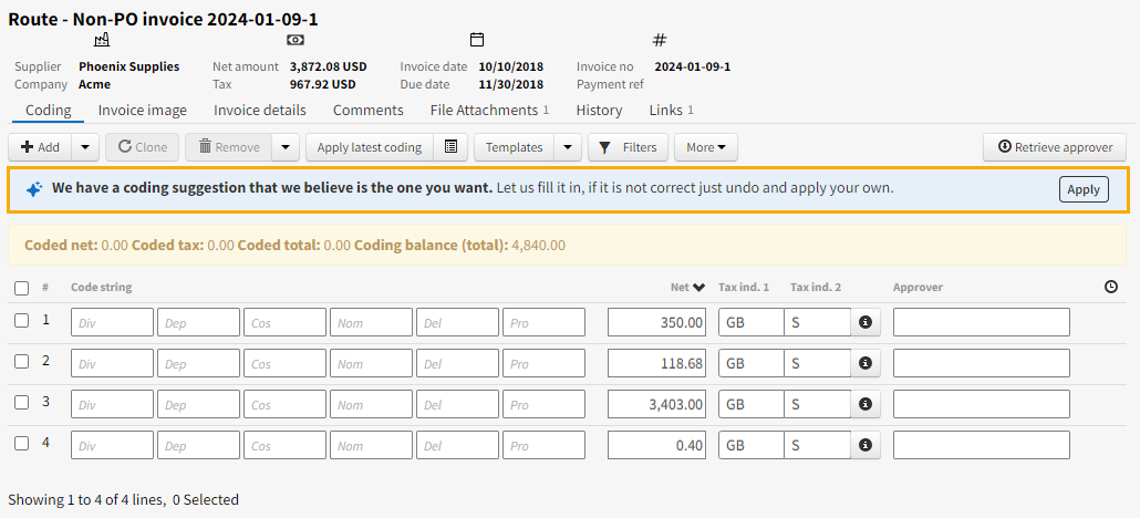Click the Code string column header
This screenshot has width=1140, height=518.
(101, 287)
